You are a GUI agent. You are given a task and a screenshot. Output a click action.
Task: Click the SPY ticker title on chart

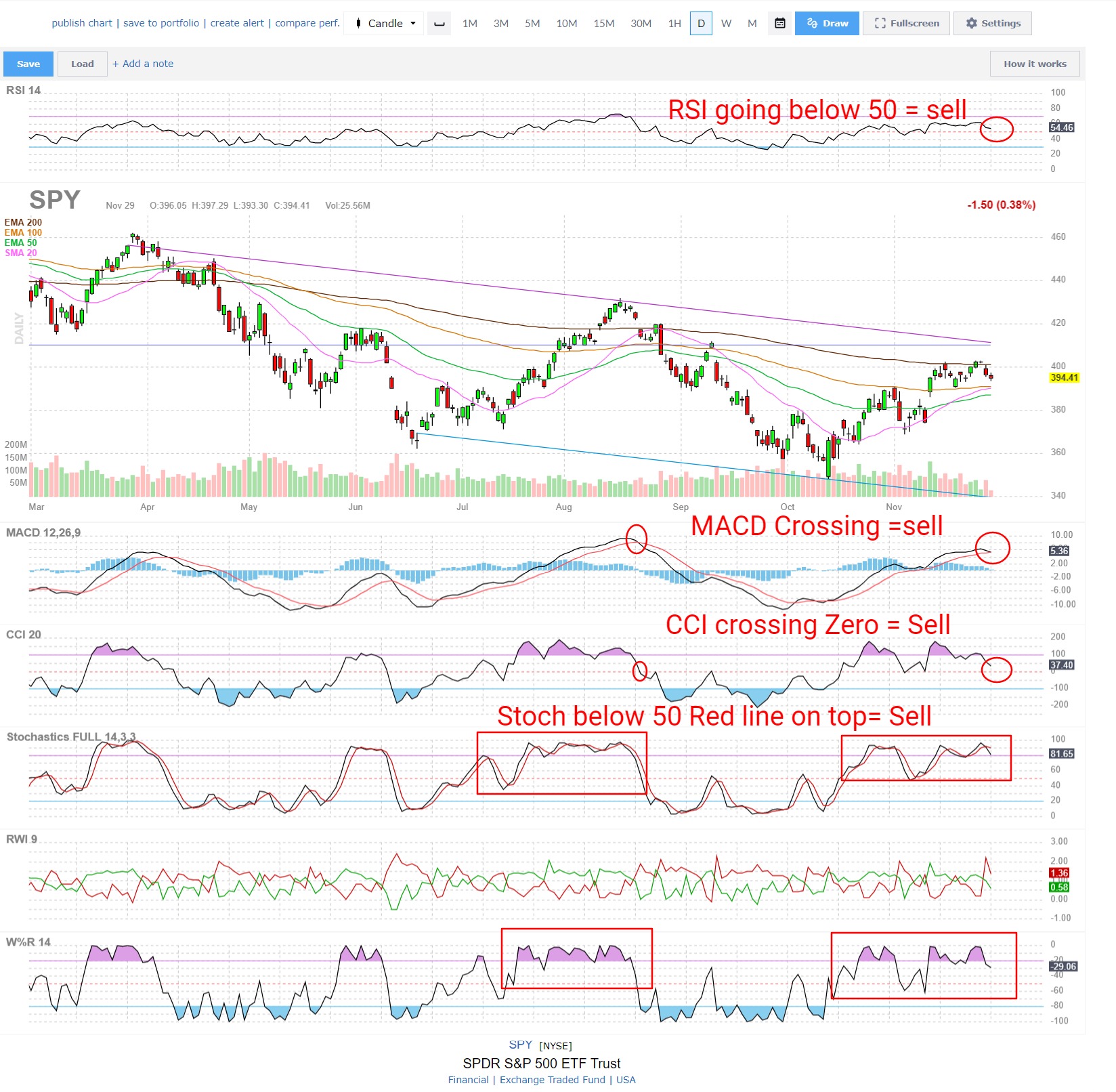pos(55,200)
